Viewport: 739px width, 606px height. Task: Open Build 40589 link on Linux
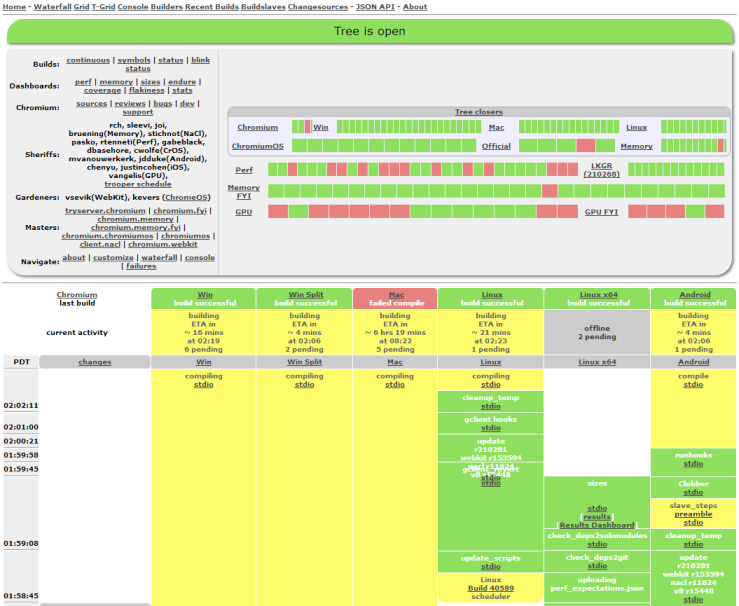tap(491, 588)
